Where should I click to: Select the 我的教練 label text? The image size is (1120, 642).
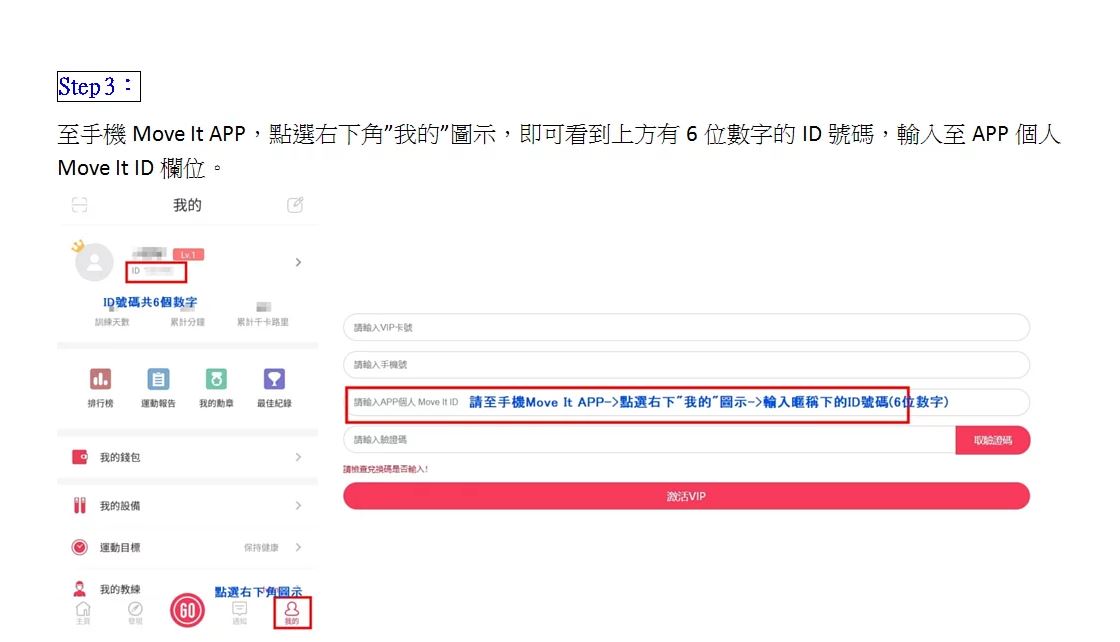point(120,588)
